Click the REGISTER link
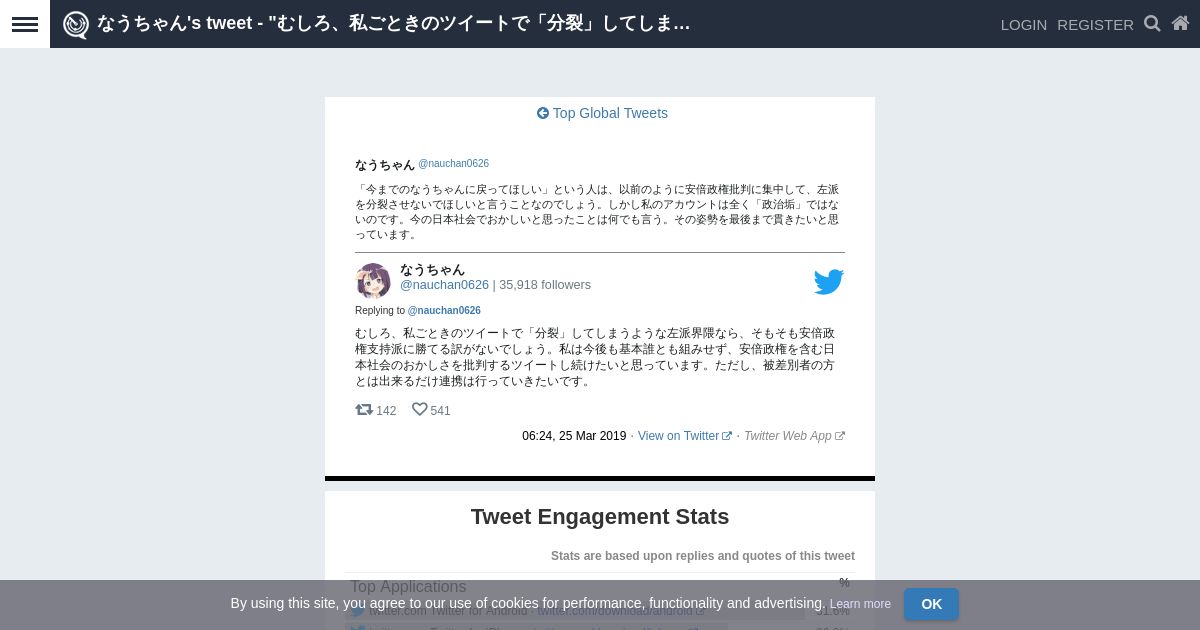This screenshot has width=1200, height=630. (x=1095, y=24)
